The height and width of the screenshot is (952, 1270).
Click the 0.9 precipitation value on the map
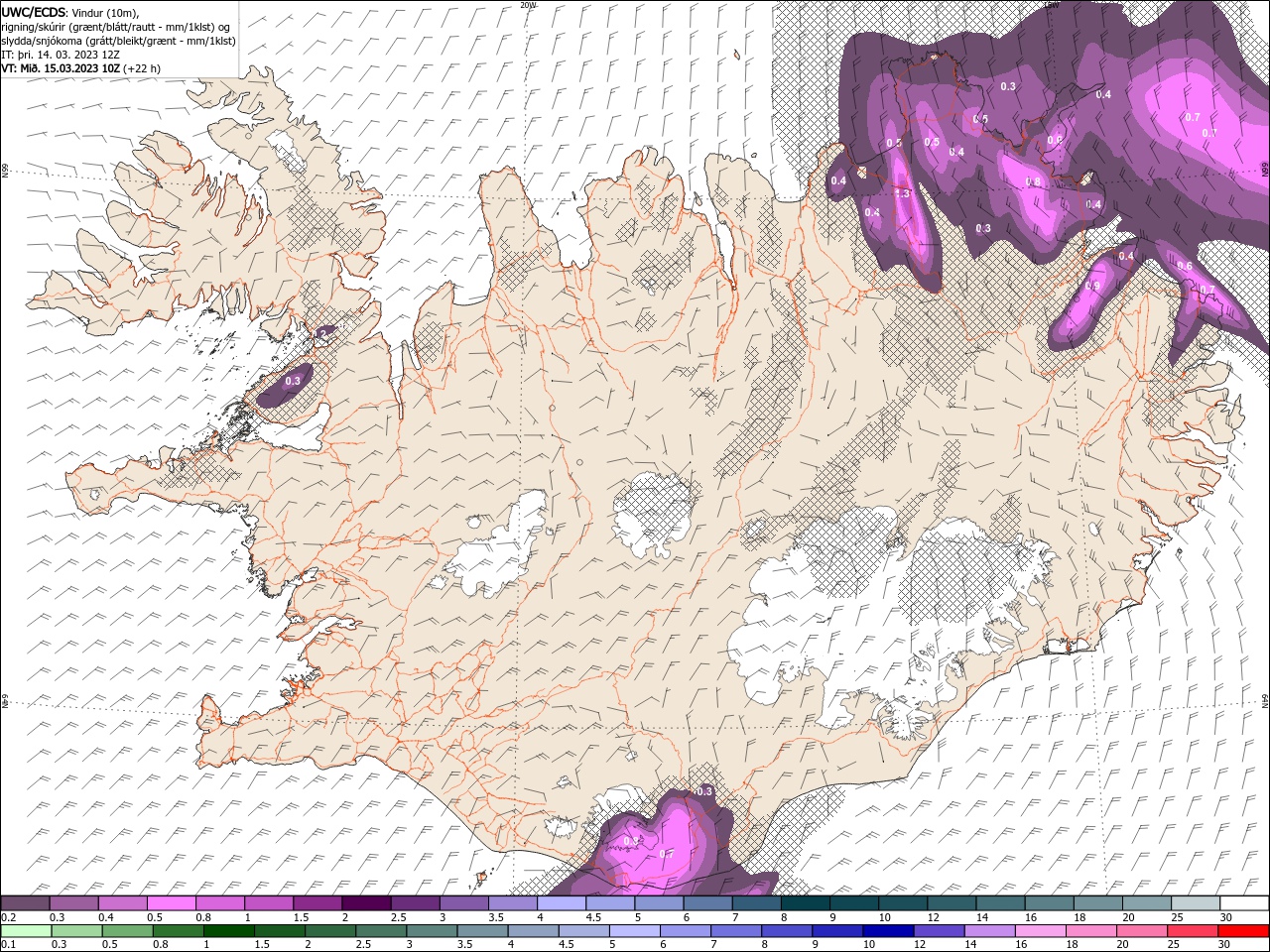tap(1092, 286)
